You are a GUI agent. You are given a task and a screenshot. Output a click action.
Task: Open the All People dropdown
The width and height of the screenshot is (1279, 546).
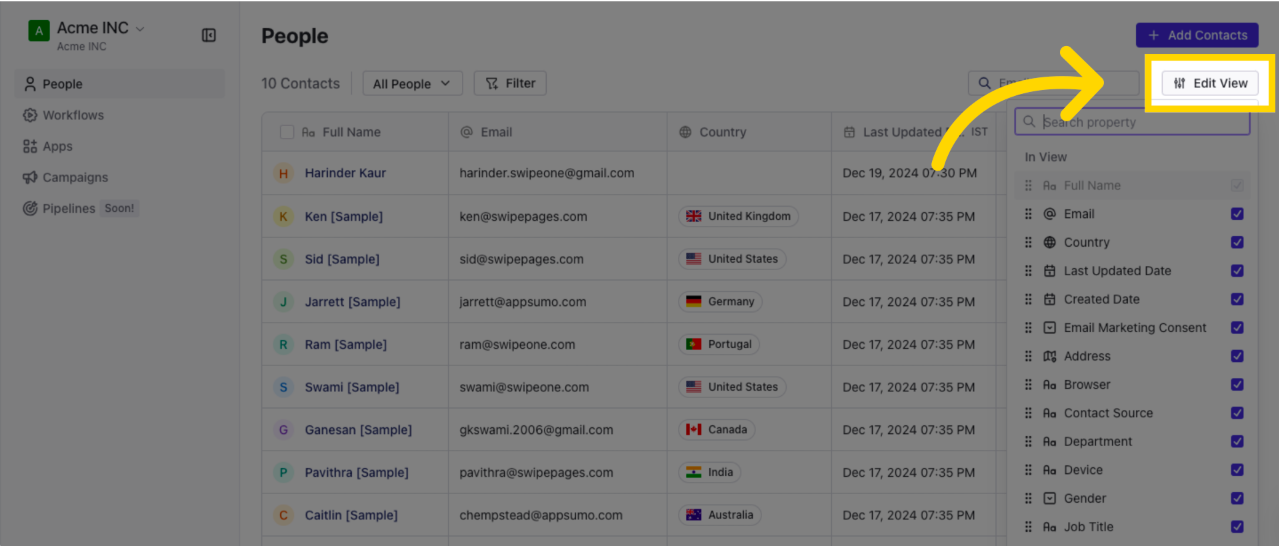click(412, 84)
